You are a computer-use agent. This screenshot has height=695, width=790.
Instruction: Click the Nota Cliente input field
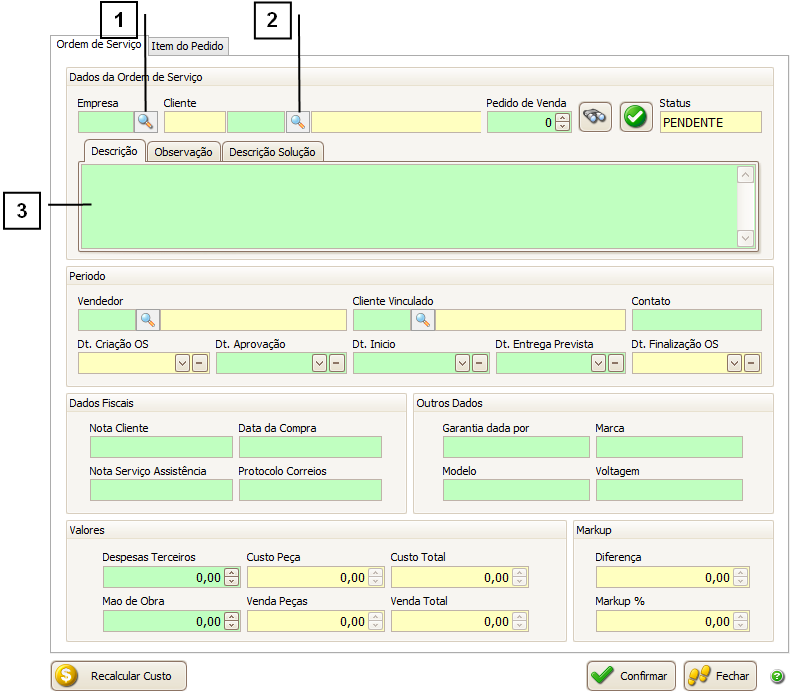[161, 447]
